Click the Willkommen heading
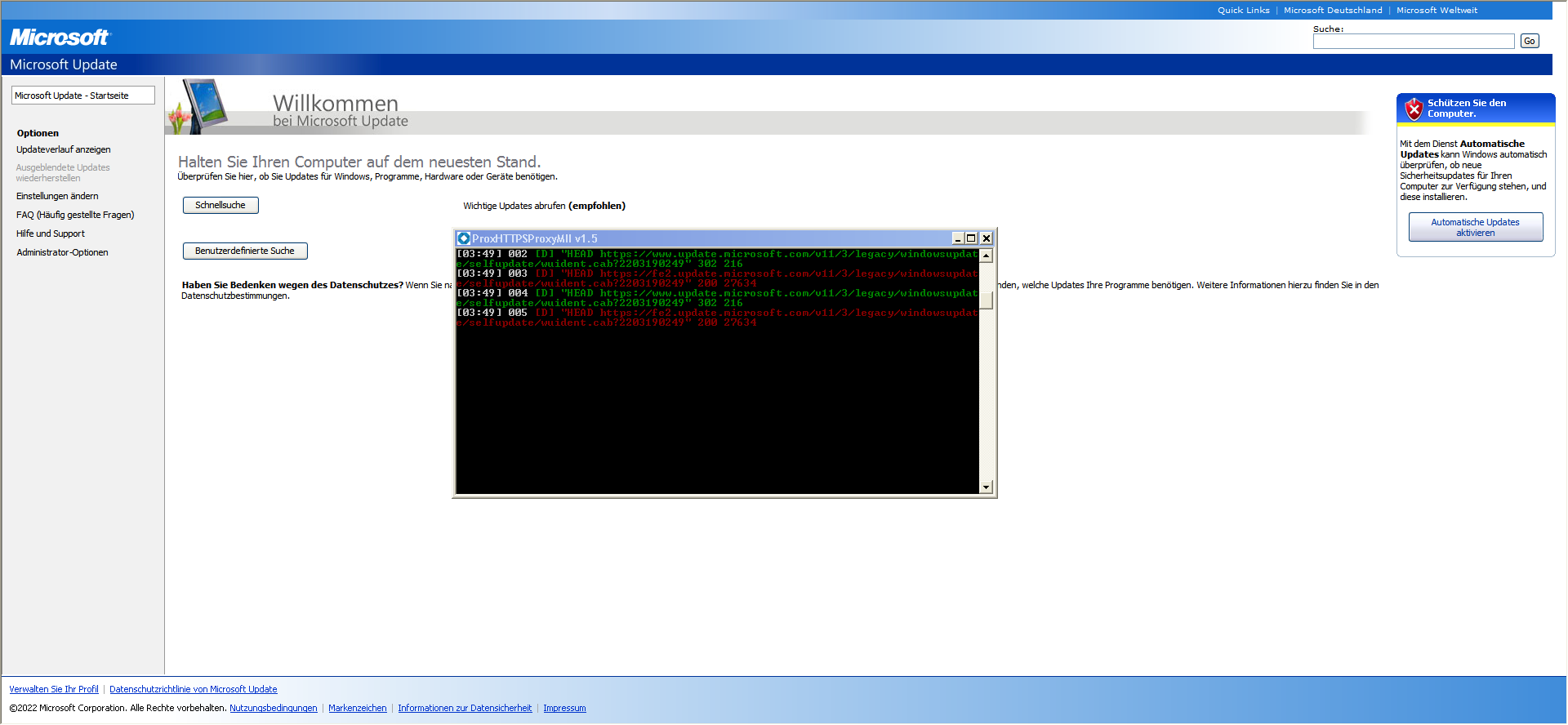The width and height of the screenshot is (1568, 725). [x=336, y=103]
